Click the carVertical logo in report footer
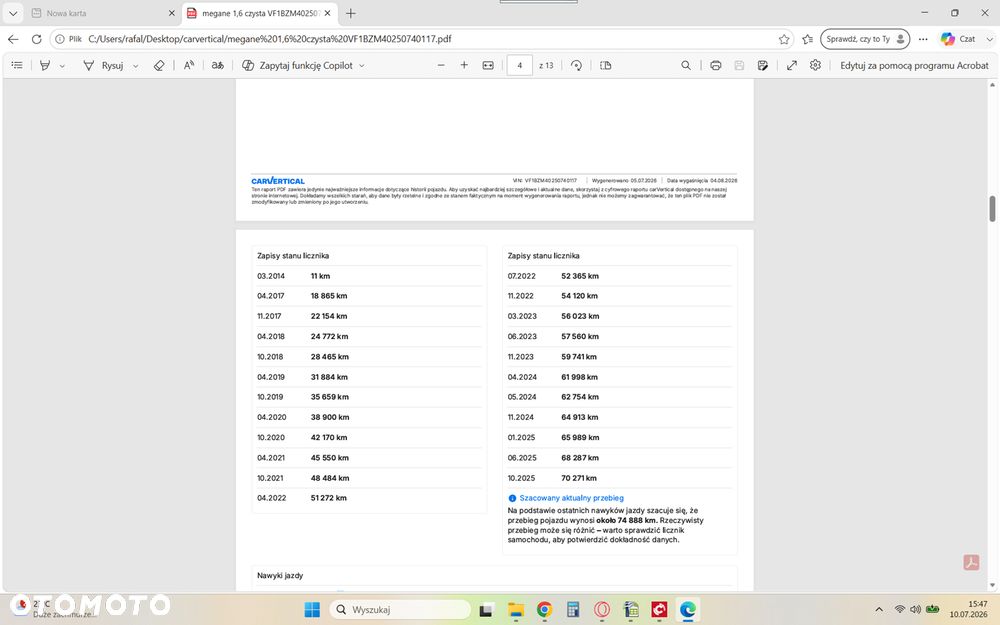 point(277,181)
